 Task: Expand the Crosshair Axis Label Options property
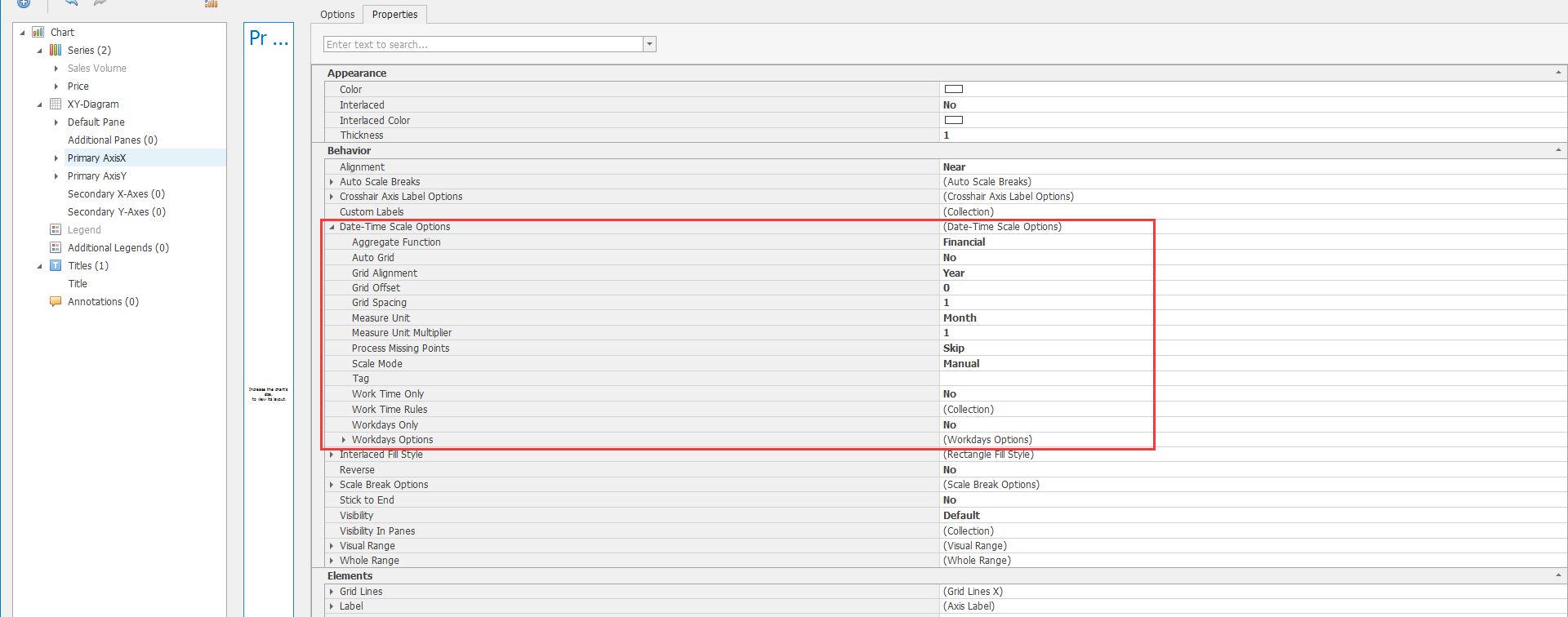[332, 197]
